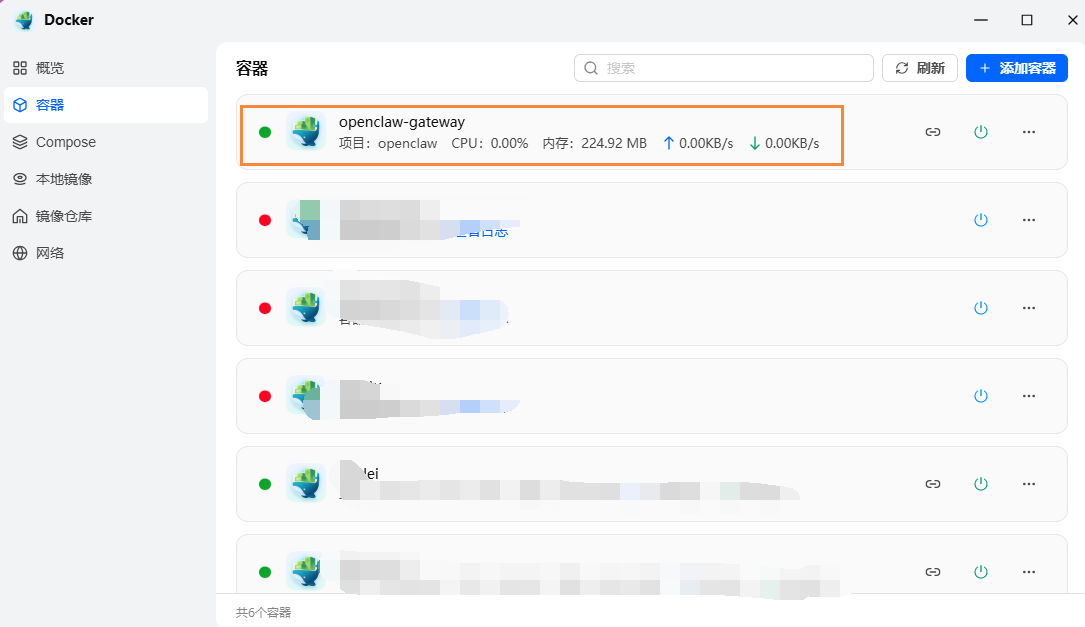This screenshot has width=1085, height=627.
Task: Open more options for container ending "lei"
Action: 1029,484
